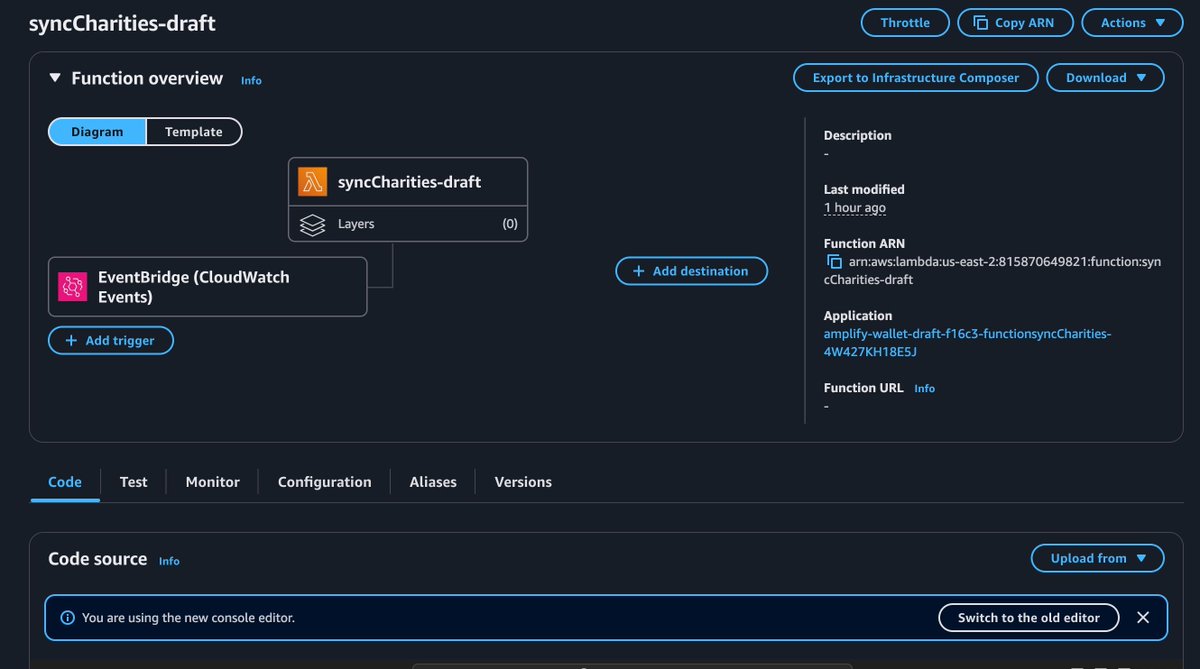The width and height of the screenshot is (1200, 669).
Task: Click the Add destination button
Action: tap(691, 271)
